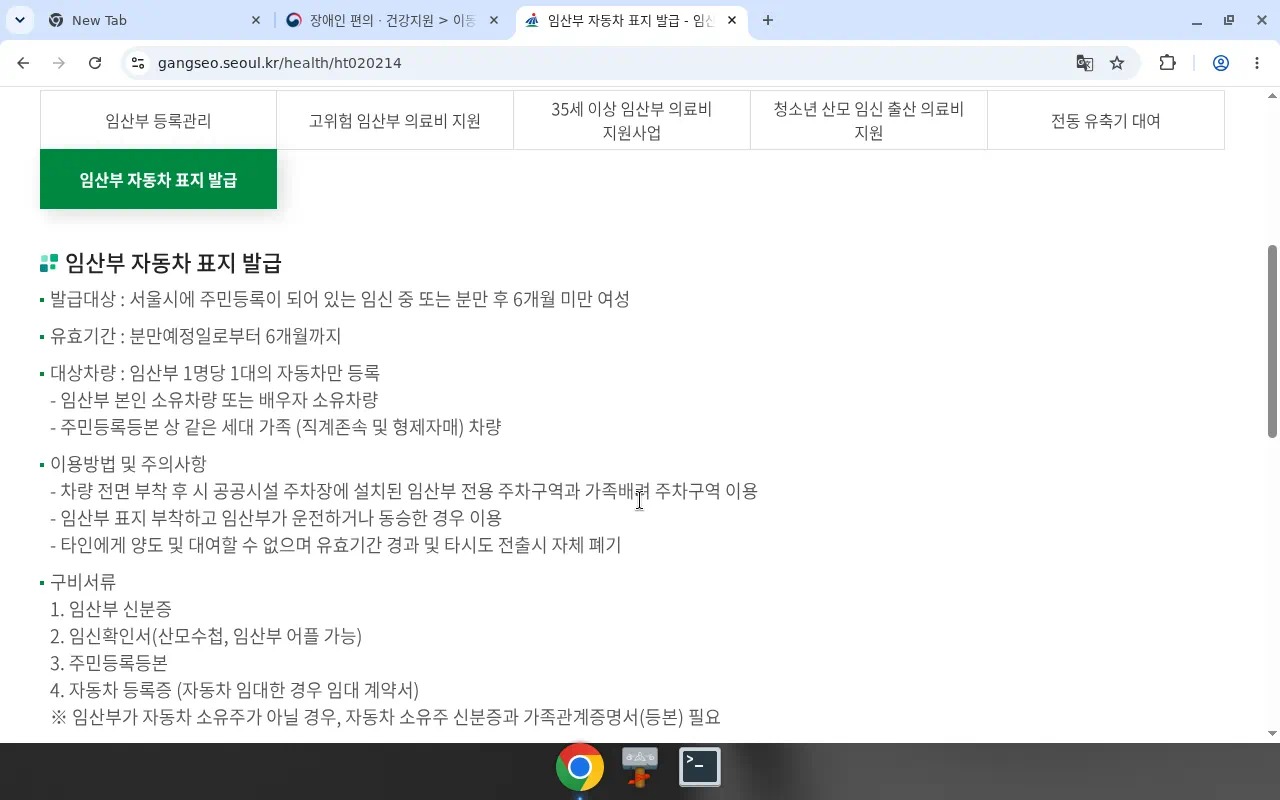
Task: Switch to the 장애인 편의 · 건강지원 tab
Action: pos(393,20)
